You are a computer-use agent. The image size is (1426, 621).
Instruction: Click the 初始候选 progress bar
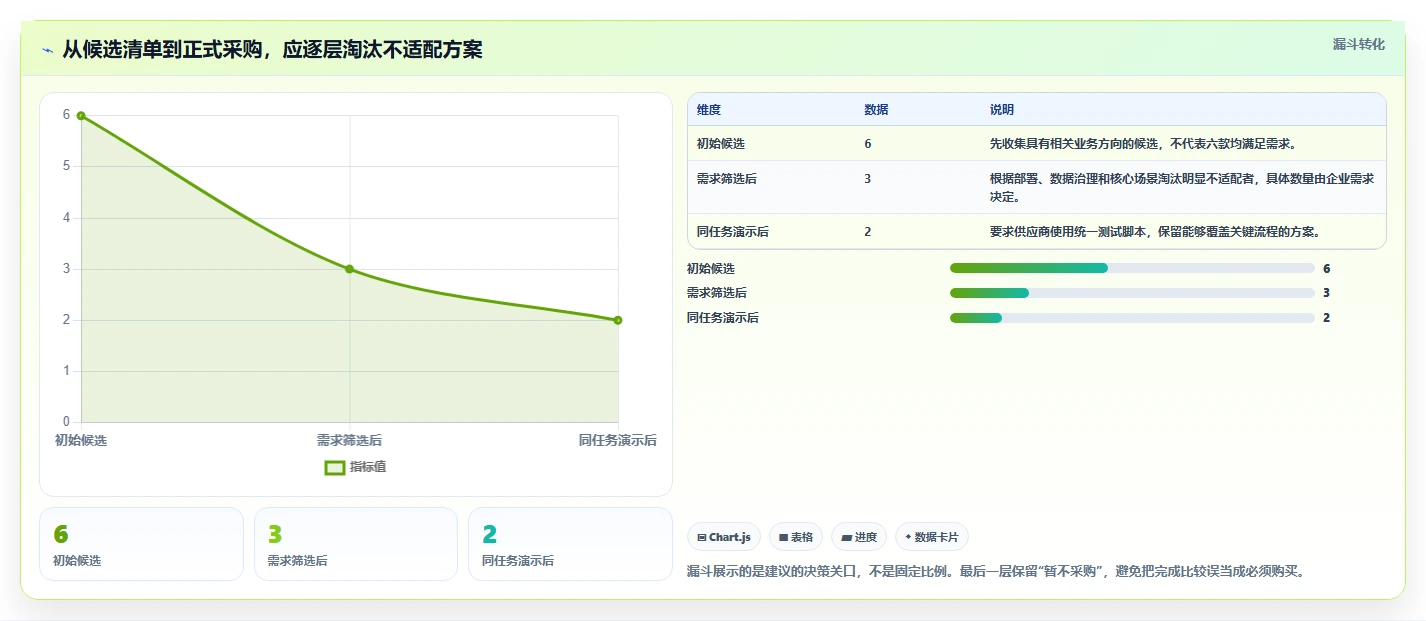[x=1132, y=268]
